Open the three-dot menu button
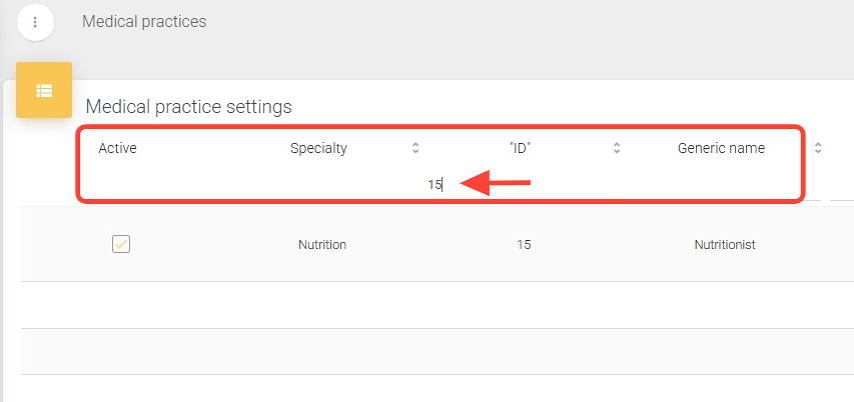Screen dimensions: 854x402 [35, 22]
